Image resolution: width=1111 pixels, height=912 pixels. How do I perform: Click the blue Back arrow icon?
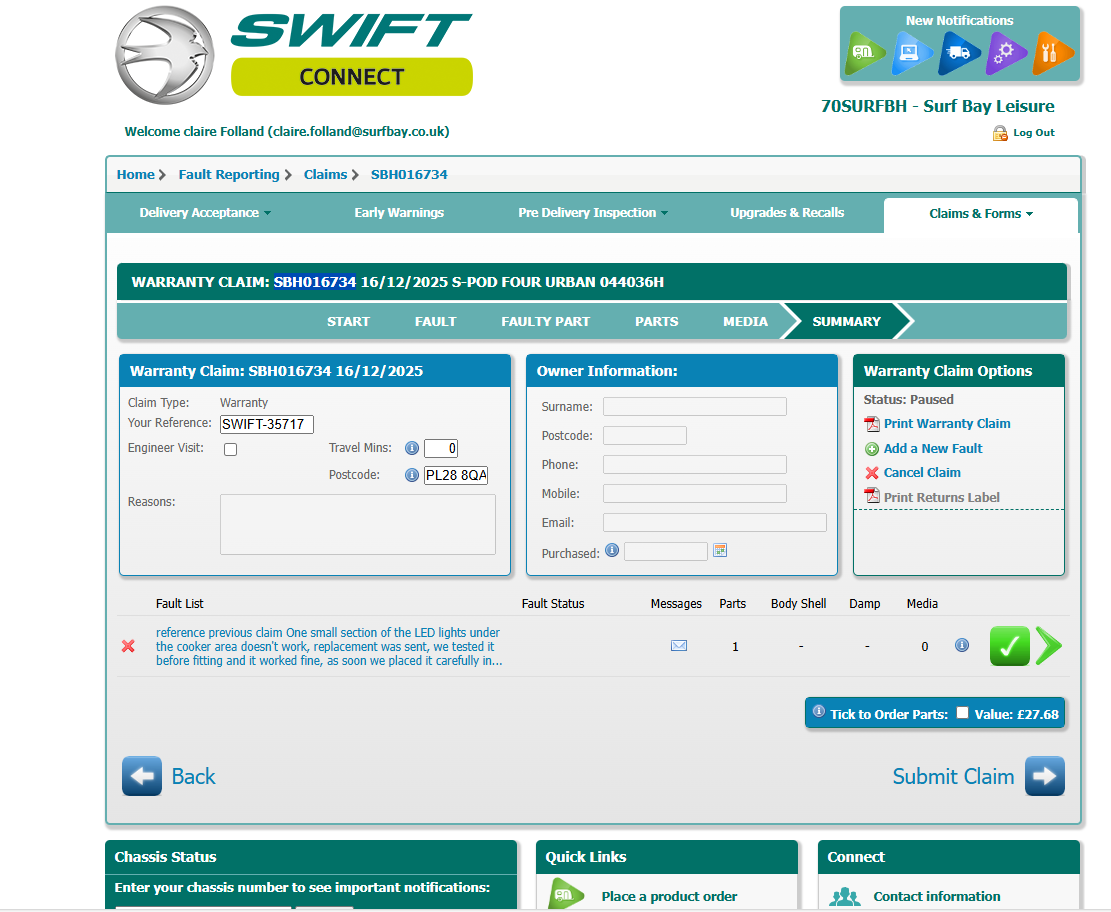(x=142, y=776)
